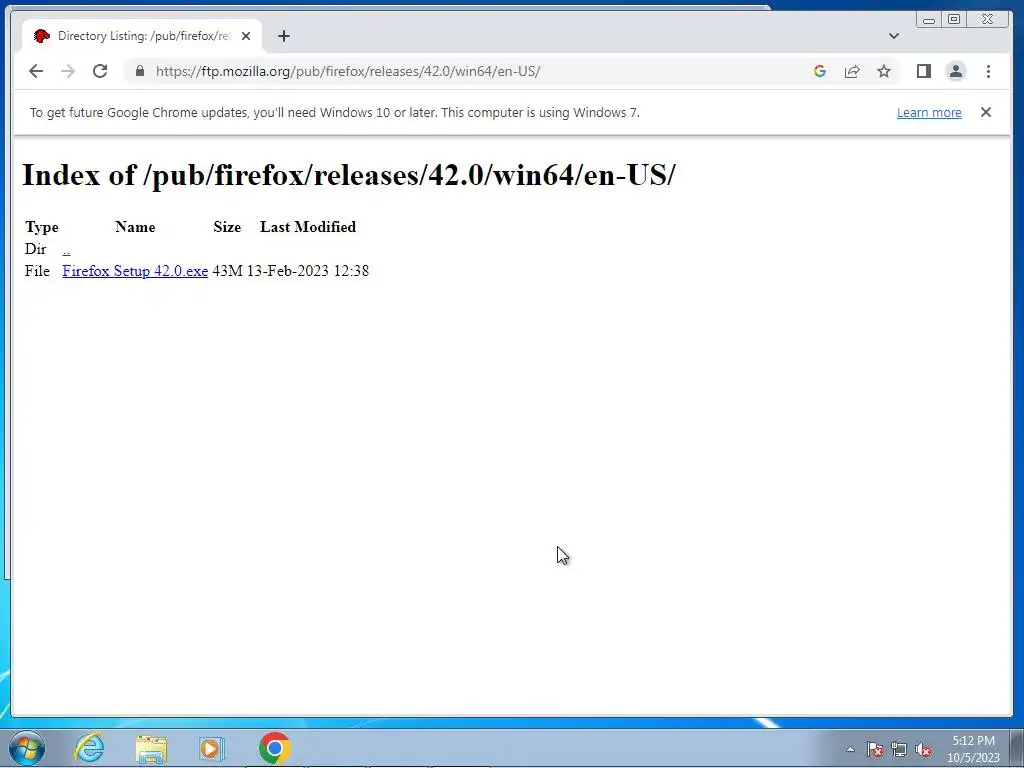The image size is (1024, 768).
Task: View site information via the lock icon
Action: (140, 71)
